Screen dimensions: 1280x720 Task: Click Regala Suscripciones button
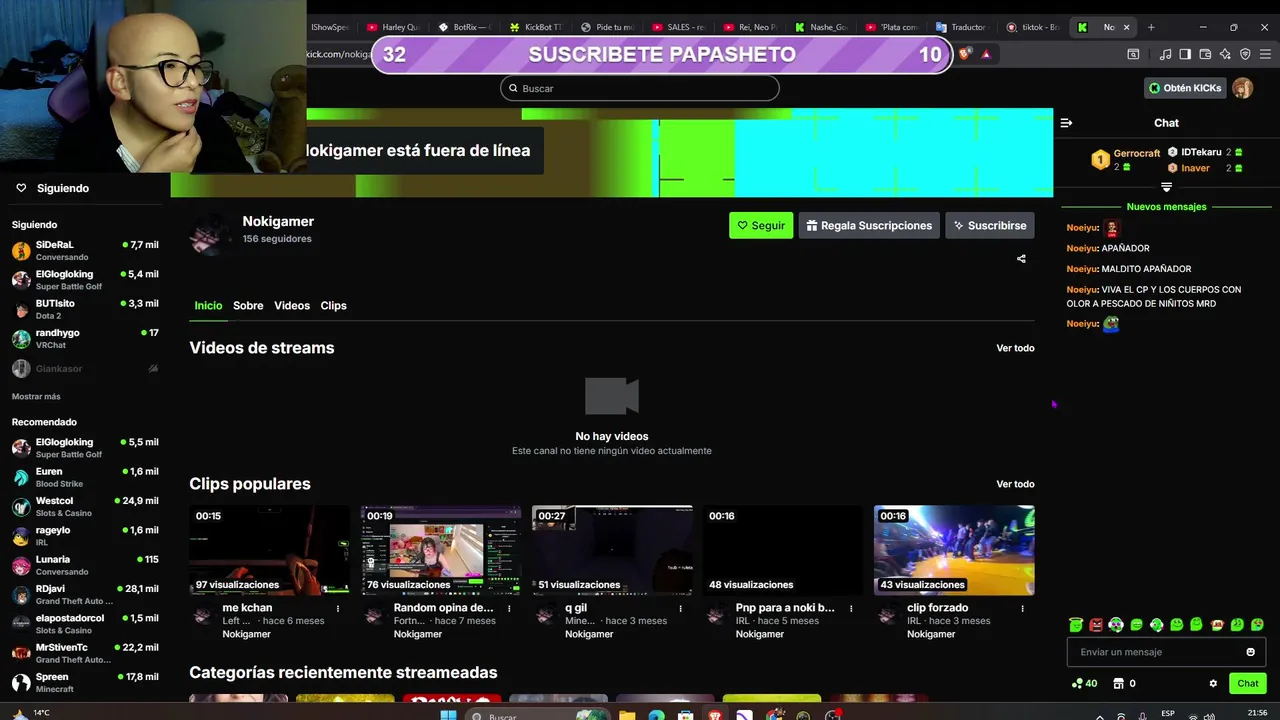click(869, 226)
